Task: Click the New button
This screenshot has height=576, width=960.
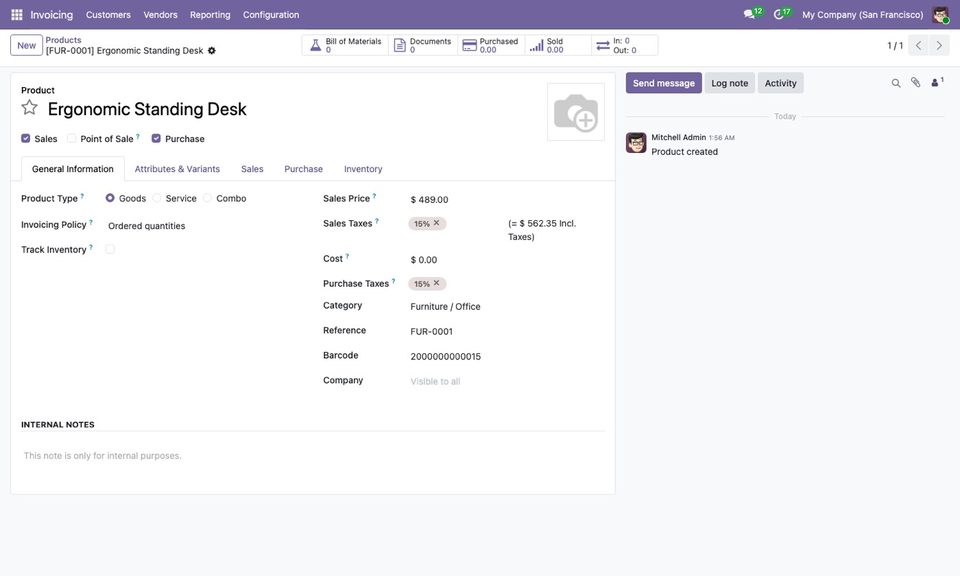Action: [x=26, y=45]
